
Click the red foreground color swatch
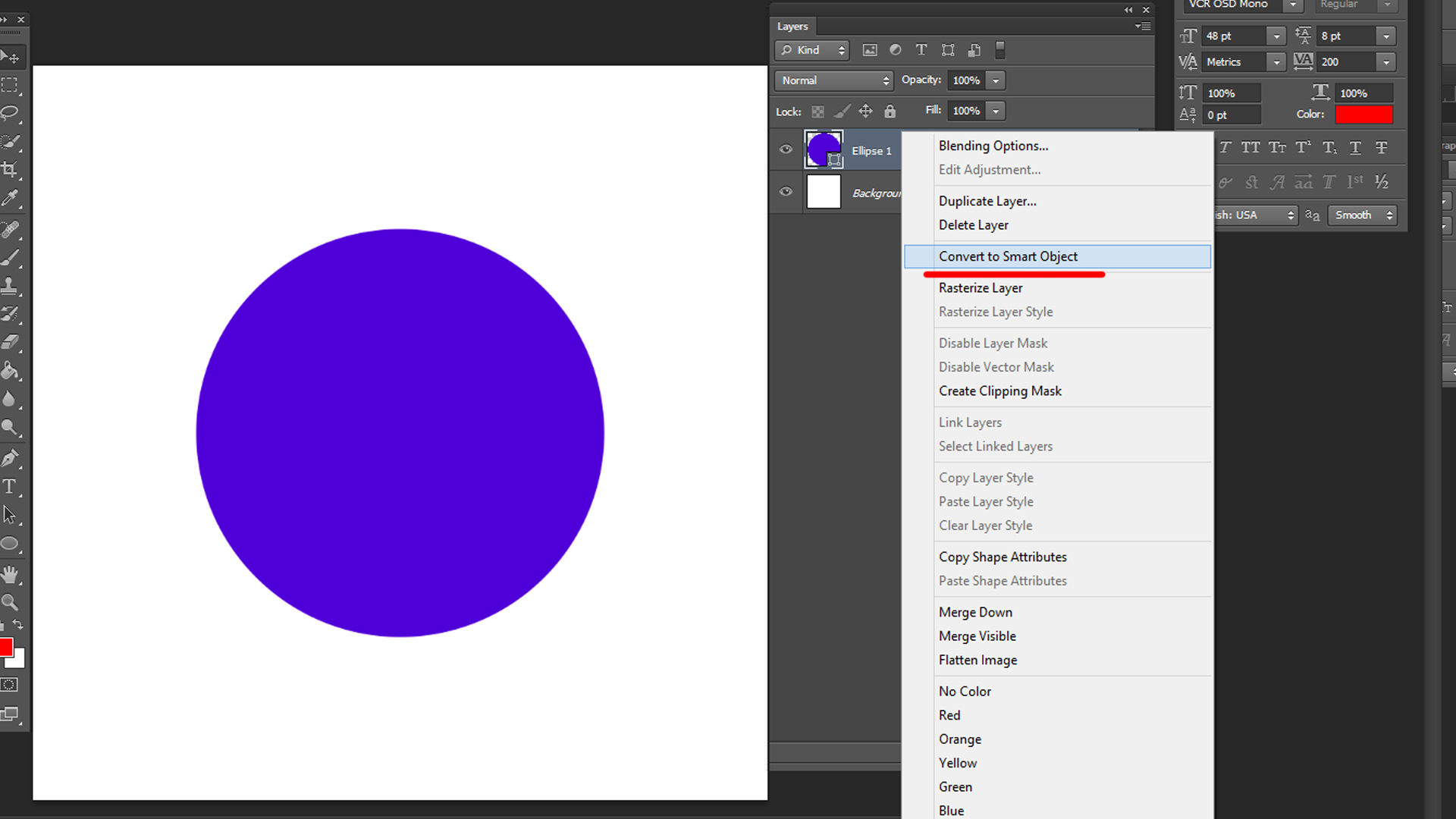pyautogui.click(x=5, y=647)
